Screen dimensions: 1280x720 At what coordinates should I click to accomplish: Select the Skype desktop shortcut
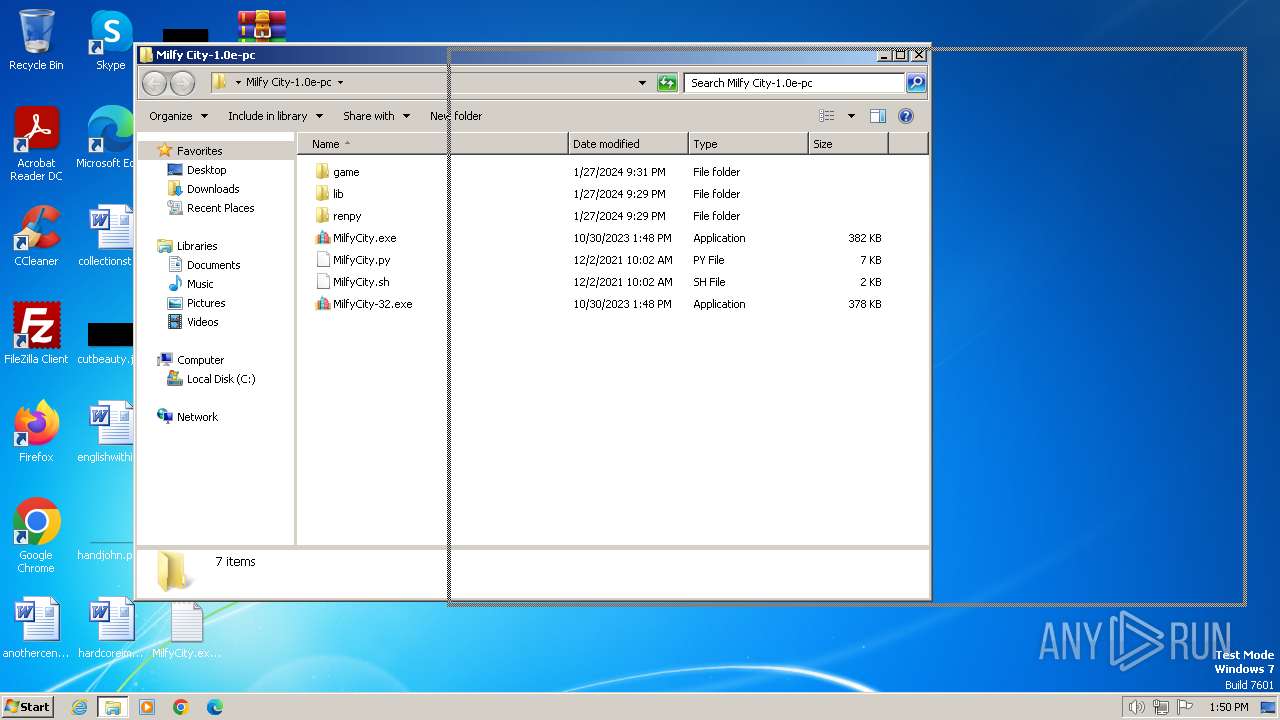(x=111, y=40)
